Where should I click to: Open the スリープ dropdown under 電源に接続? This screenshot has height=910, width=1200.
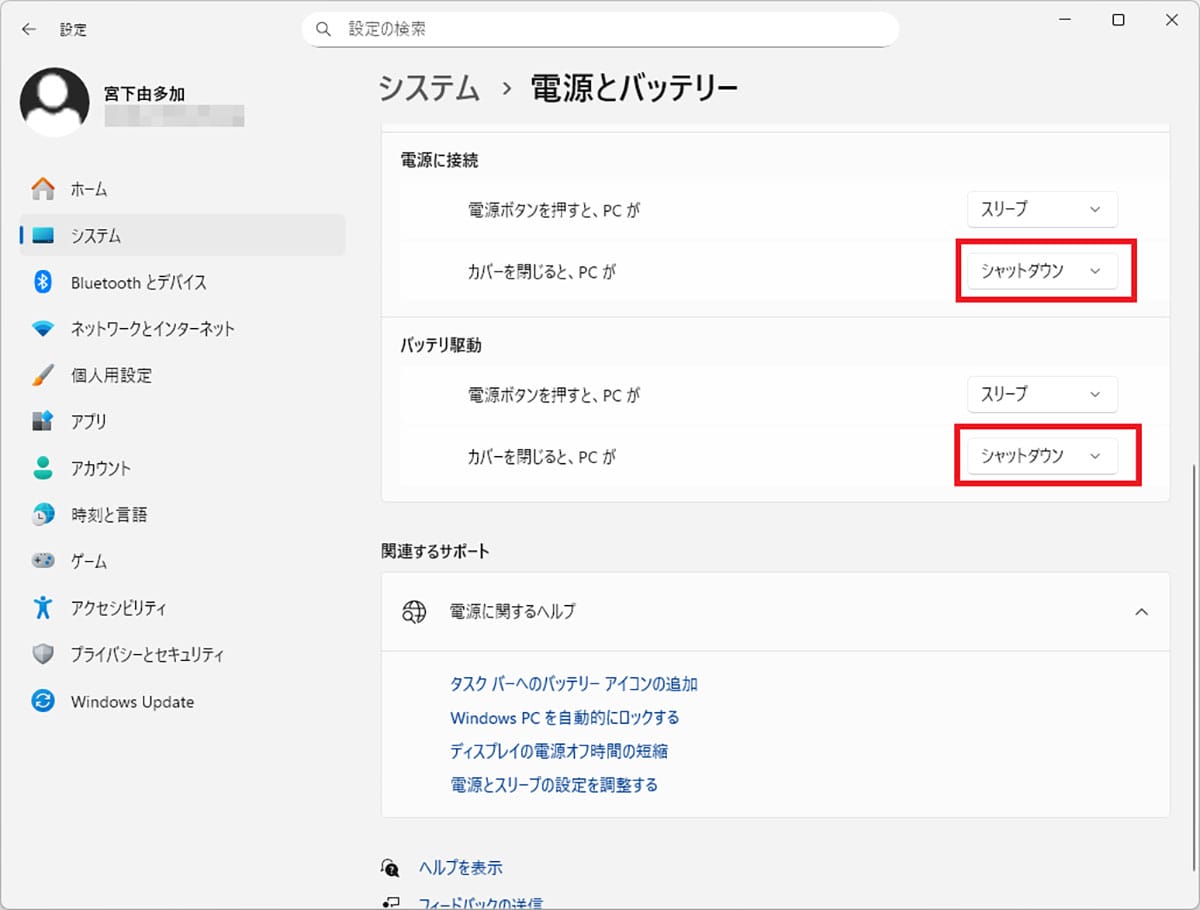[1042, 209]
